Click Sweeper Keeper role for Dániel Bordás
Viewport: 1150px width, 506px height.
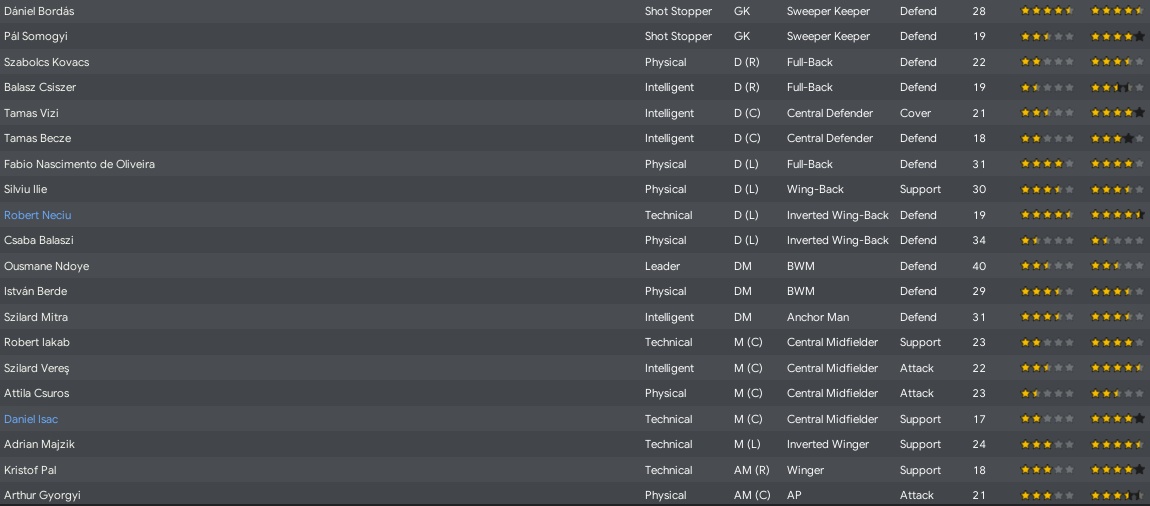pyautogui.click(x=828, y=11)
